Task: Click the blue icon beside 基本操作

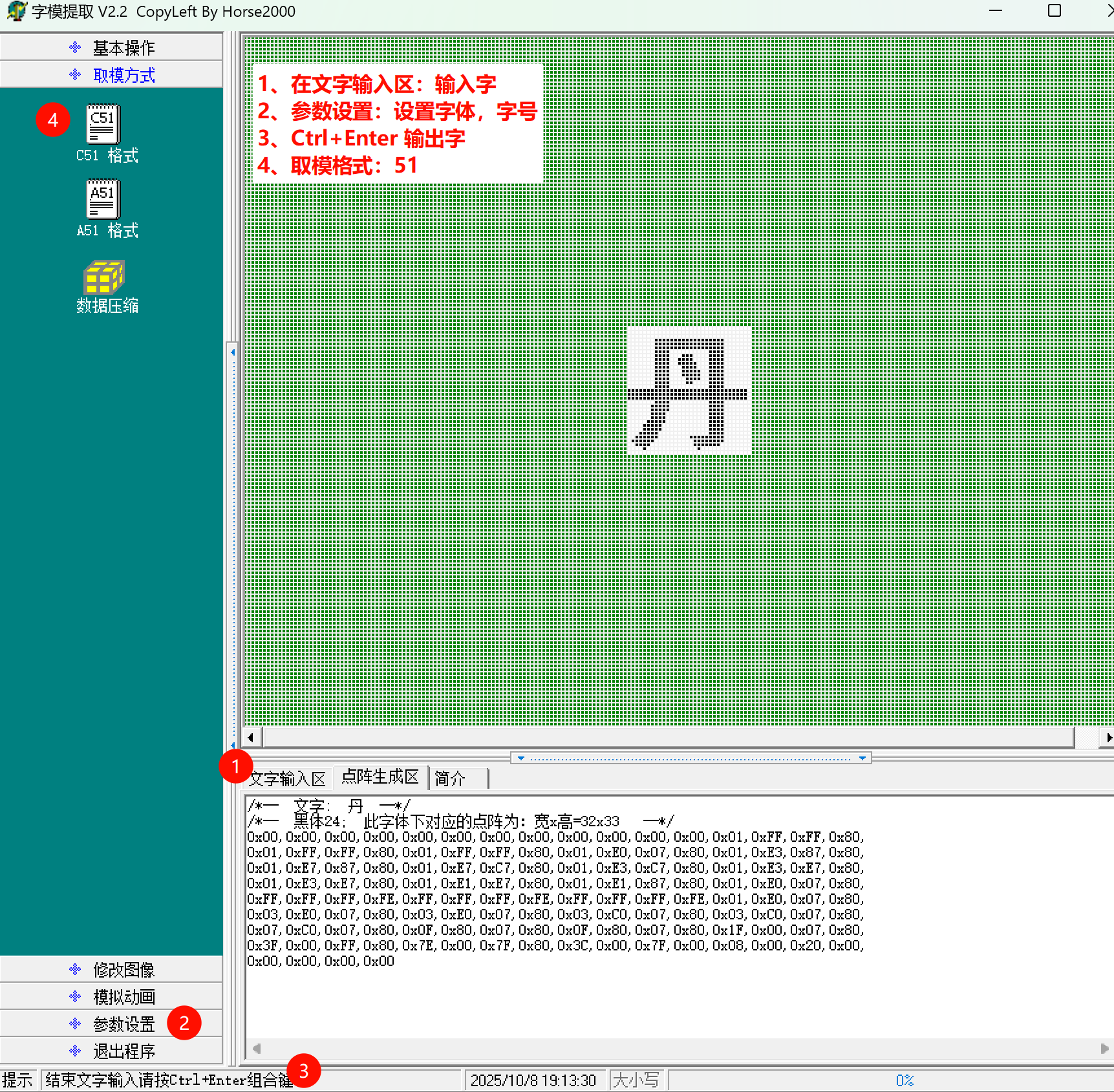Action: (75, 48)
